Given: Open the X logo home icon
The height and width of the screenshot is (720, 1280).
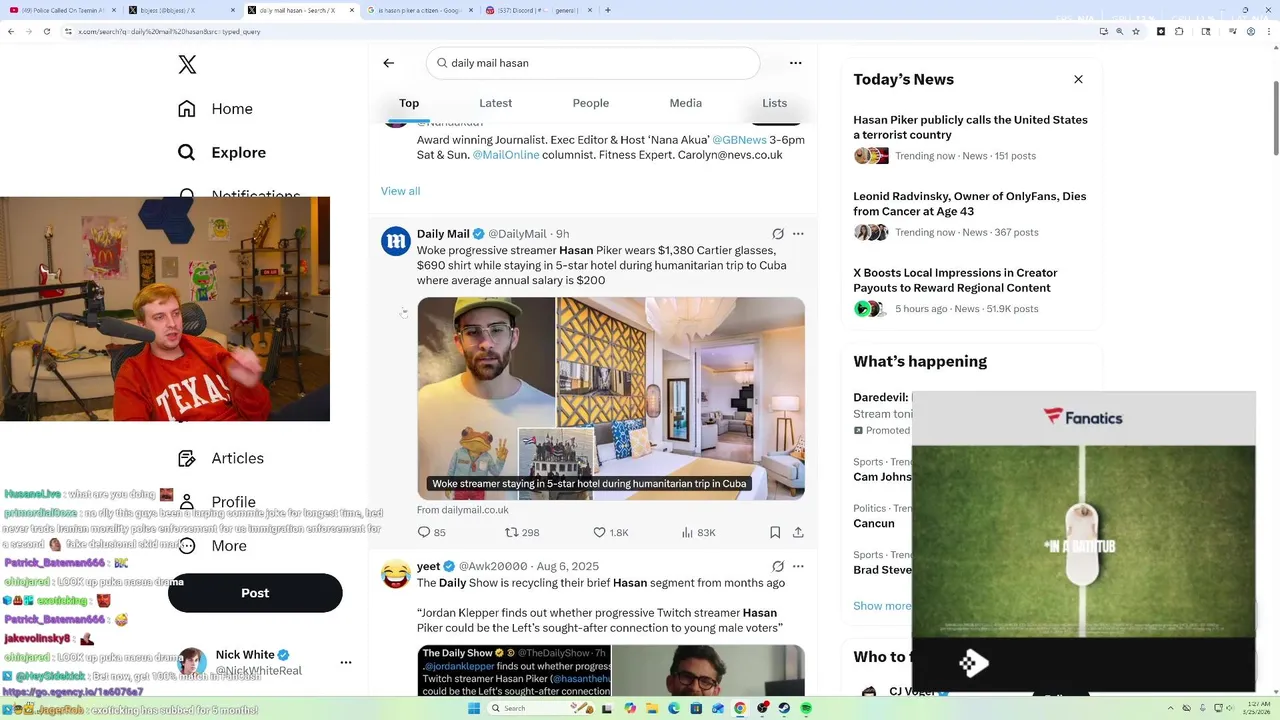Looking at the screenshot, I should click(187, 65).
